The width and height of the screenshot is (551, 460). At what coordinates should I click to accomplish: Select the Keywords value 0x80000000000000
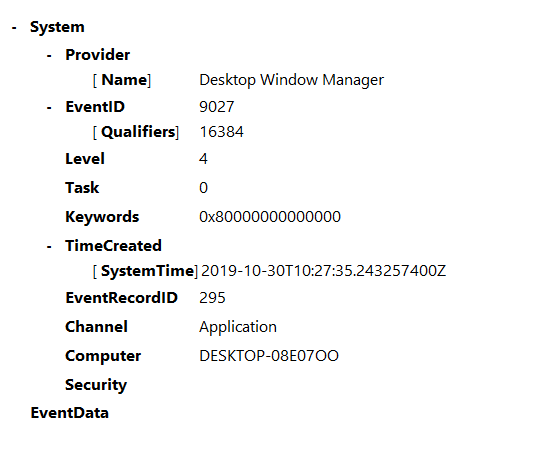click(x=270, y=217)
